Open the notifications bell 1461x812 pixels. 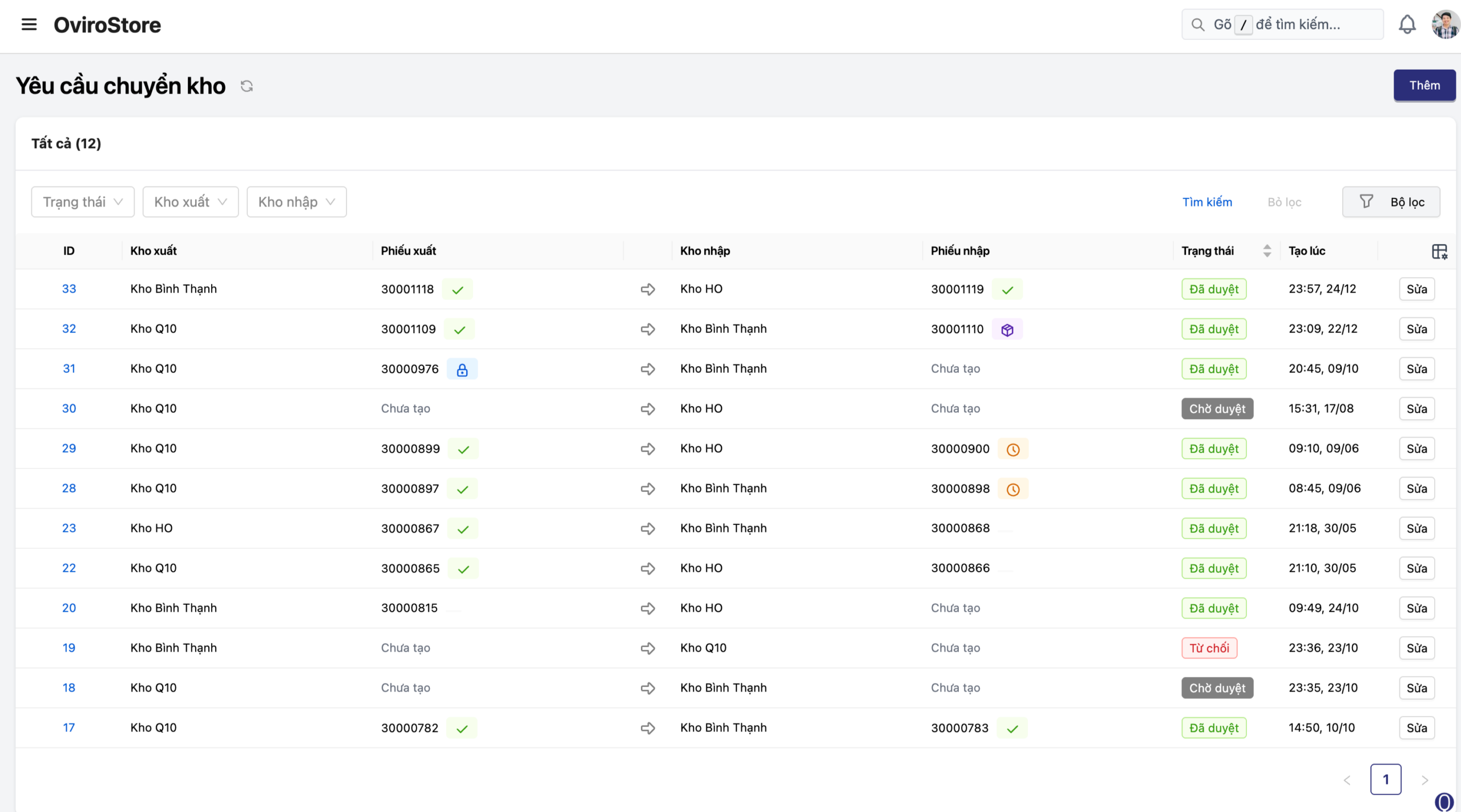pos(1407,25)
